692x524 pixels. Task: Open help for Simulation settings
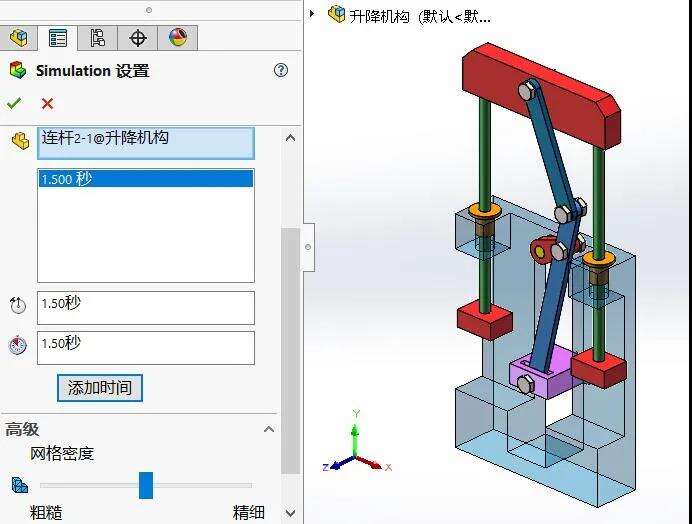pyautogui.click(x=281, y=70)
